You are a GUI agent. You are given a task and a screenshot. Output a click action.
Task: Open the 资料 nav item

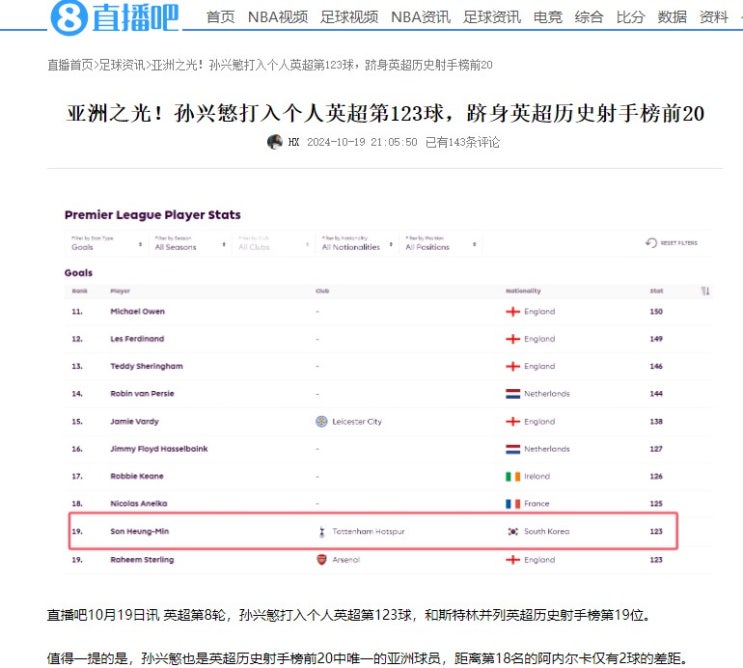pos(714,17)
